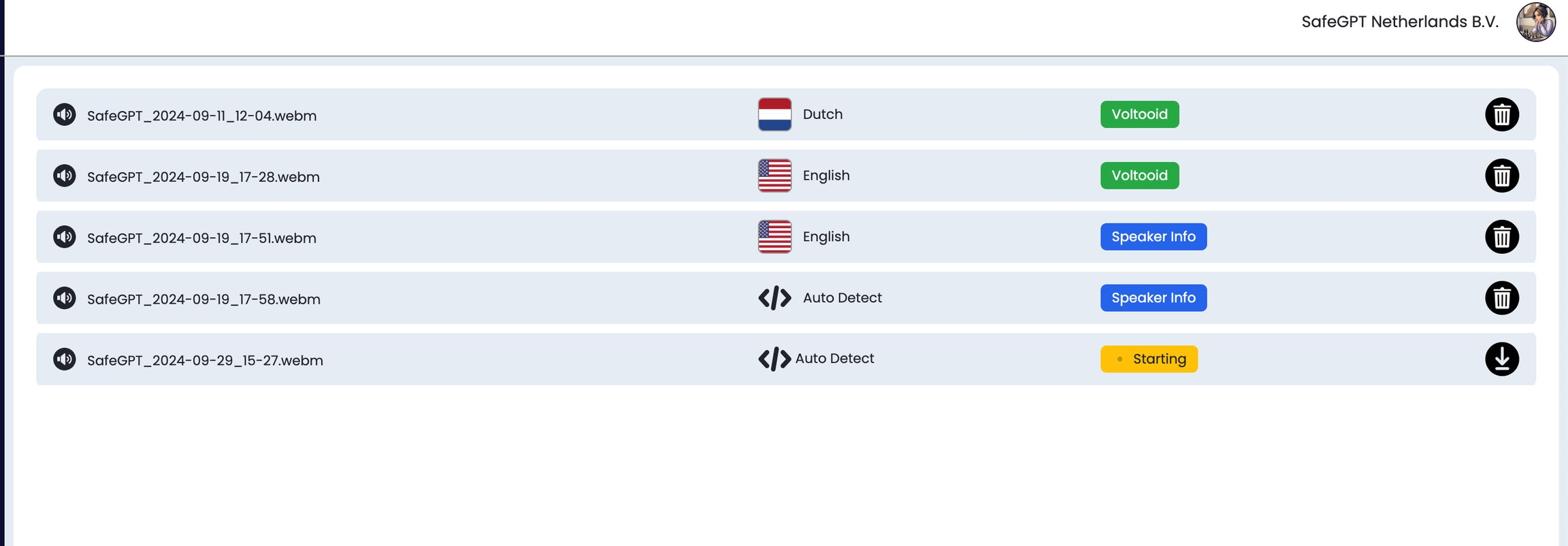
Task: Download the SafeGPT_2024-09-29_15-27.webm file
Action: coord(1501,359)
